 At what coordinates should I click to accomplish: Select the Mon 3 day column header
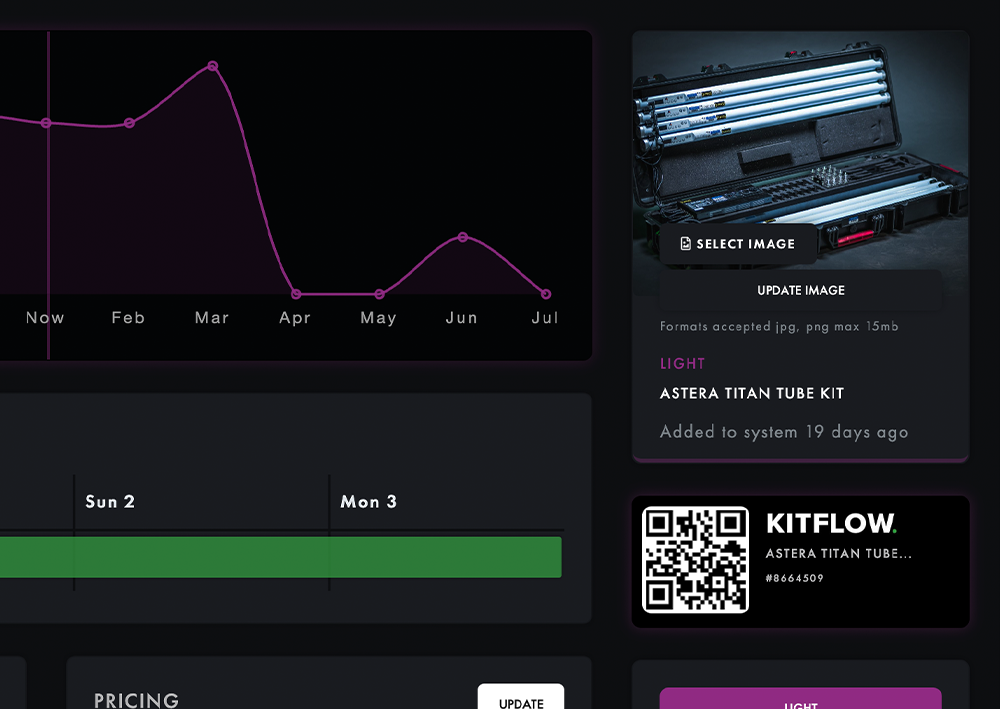pyautogui.click(x=368, y=502)
